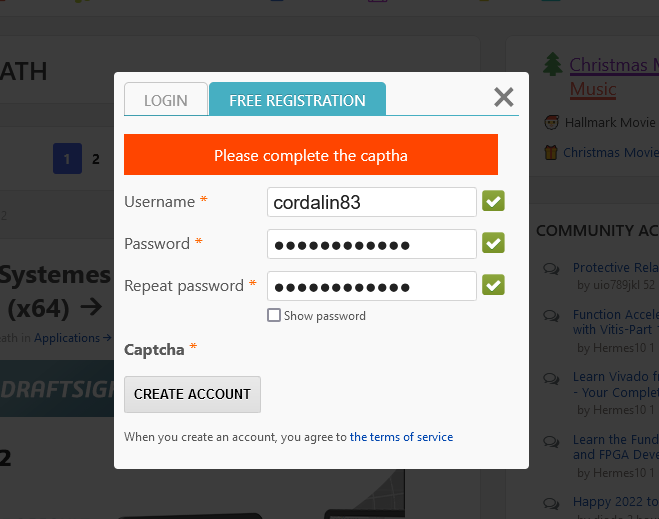Close the registration dialog with the X
The height and width of the screenshot is (519, 659).
tap(504, 97)
